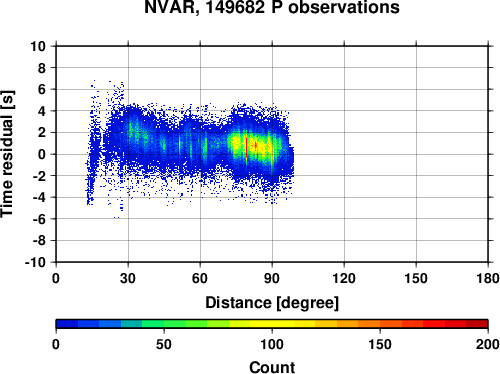Click the y-axis tick label 0
Screen dimensions: 500x374
pyautogui.click(x=42, y=154)
